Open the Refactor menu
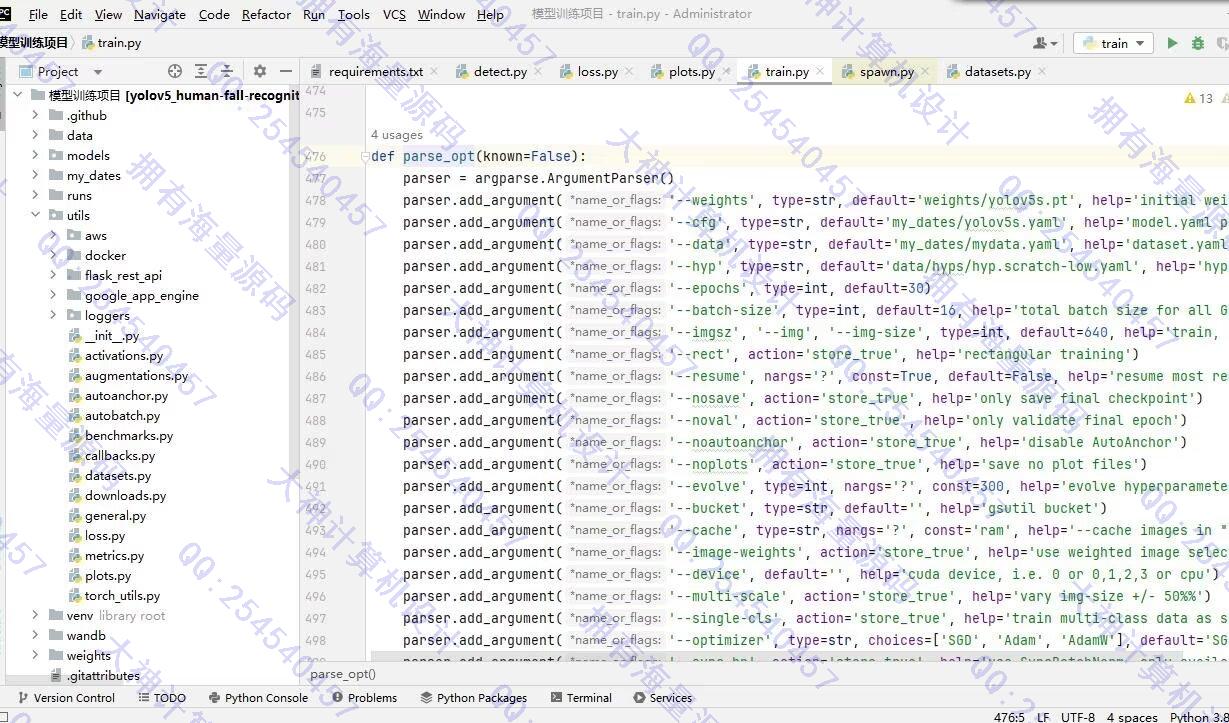Viewport: 1229px width, 723px height. pos(266,15)
